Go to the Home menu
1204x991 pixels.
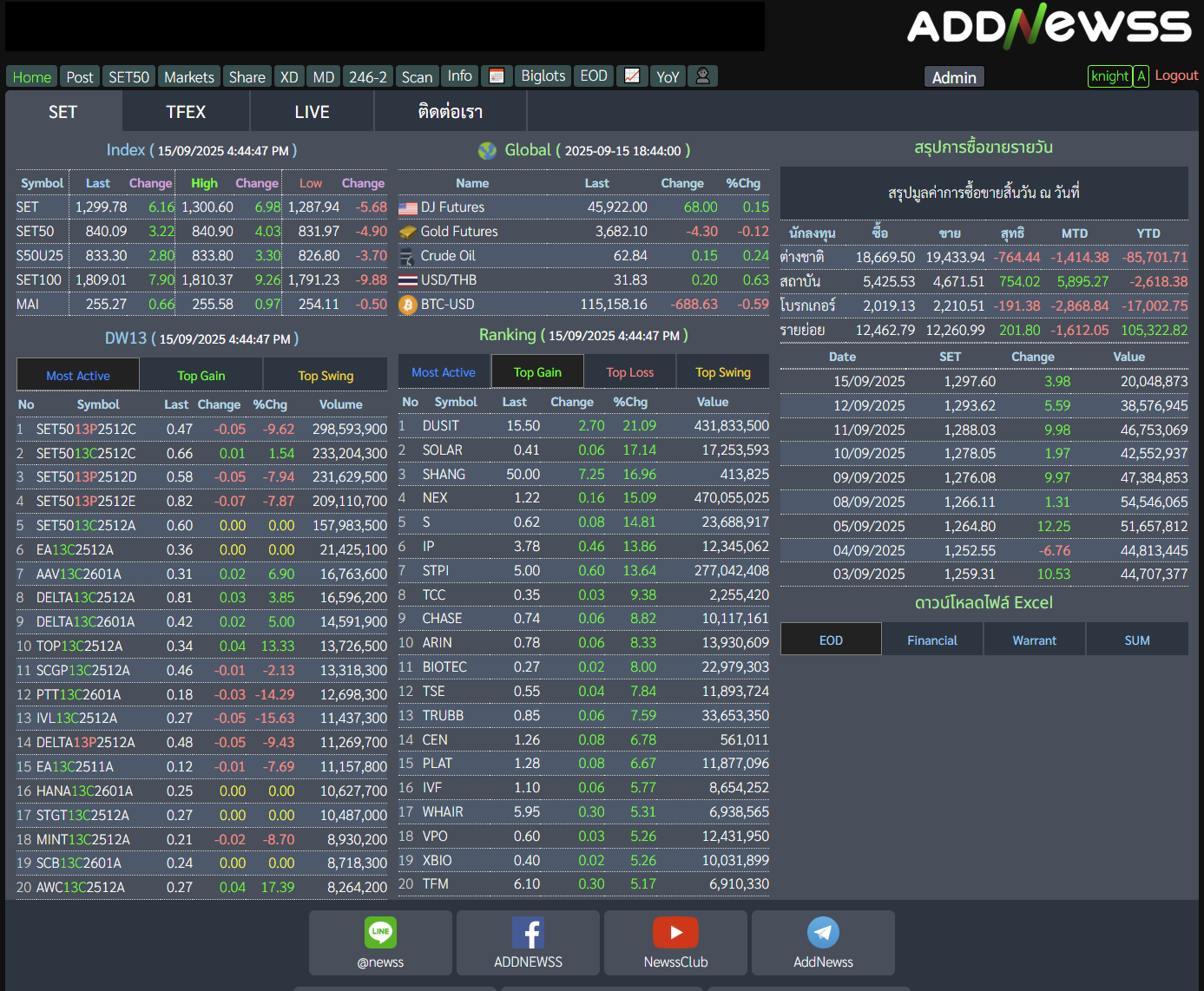(31, 76)
